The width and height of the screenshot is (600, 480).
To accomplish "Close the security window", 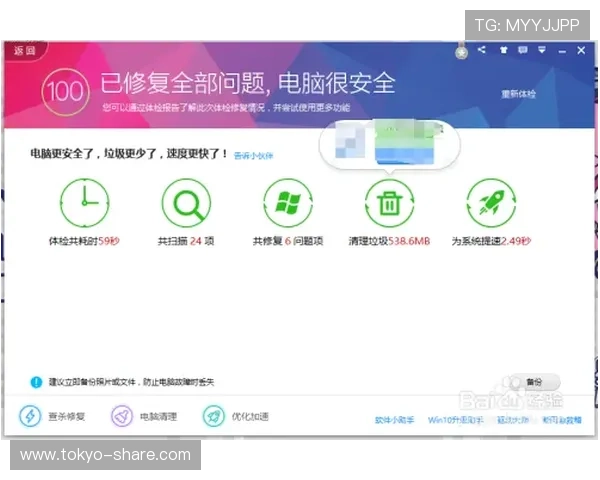I will pos(581,50).
